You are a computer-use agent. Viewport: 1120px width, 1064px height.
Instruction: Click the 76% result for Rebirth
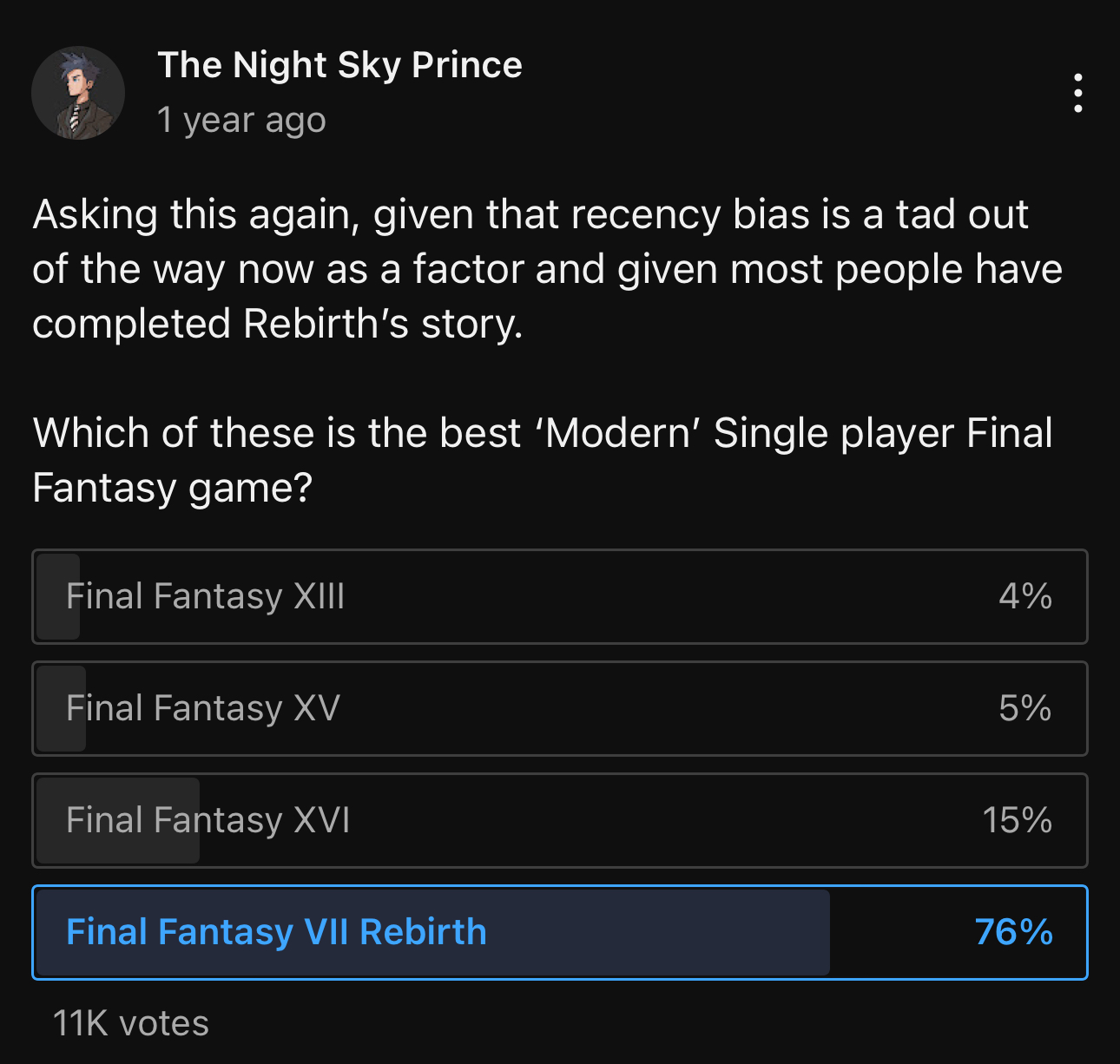tap(1013, 933)
